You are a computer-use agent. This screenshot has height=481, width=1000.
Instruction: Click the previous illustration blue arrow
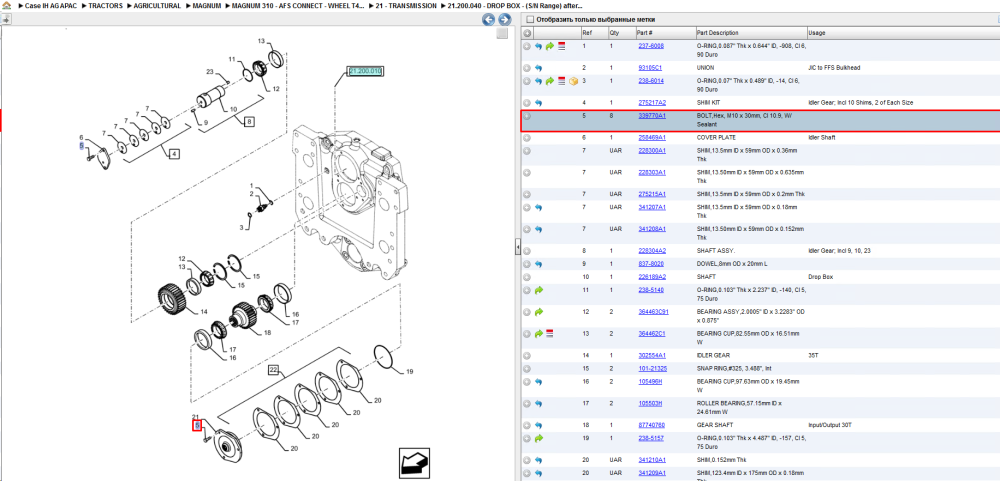[489, 20]
